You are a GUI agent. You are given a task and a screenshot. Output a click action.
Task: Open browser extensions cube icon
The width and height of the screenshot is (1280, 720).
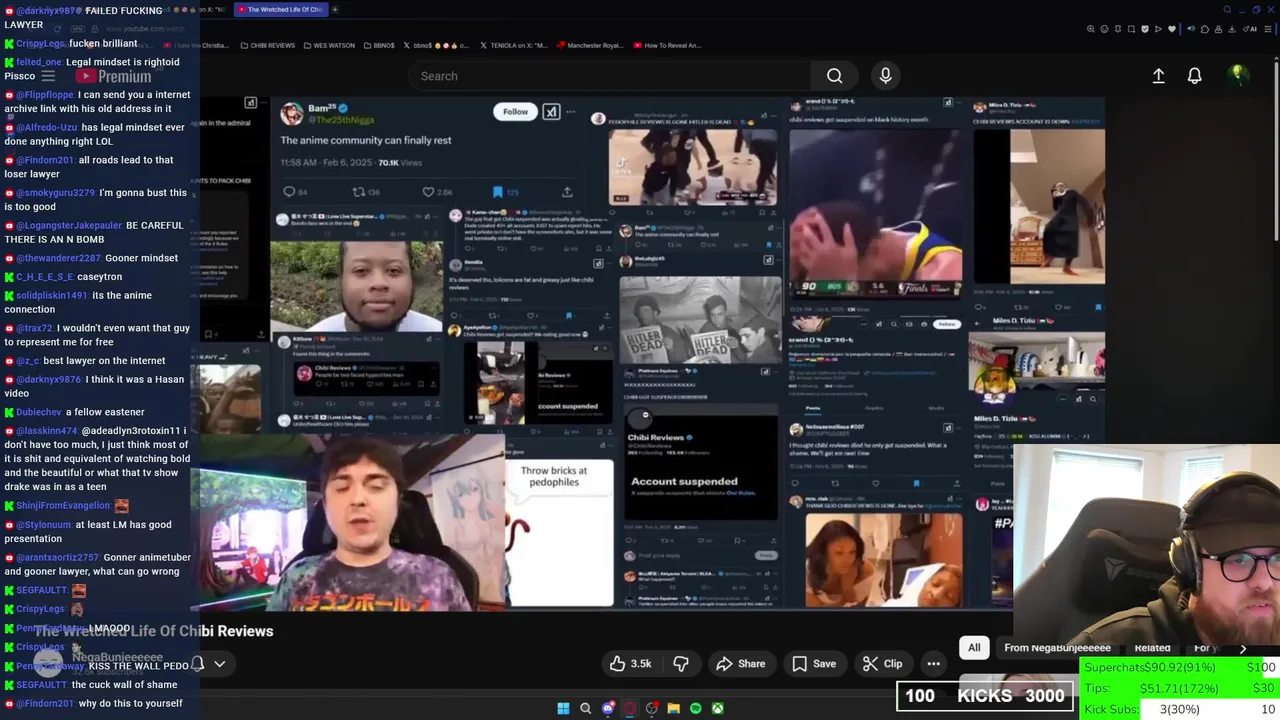[x=1204, y=29]
